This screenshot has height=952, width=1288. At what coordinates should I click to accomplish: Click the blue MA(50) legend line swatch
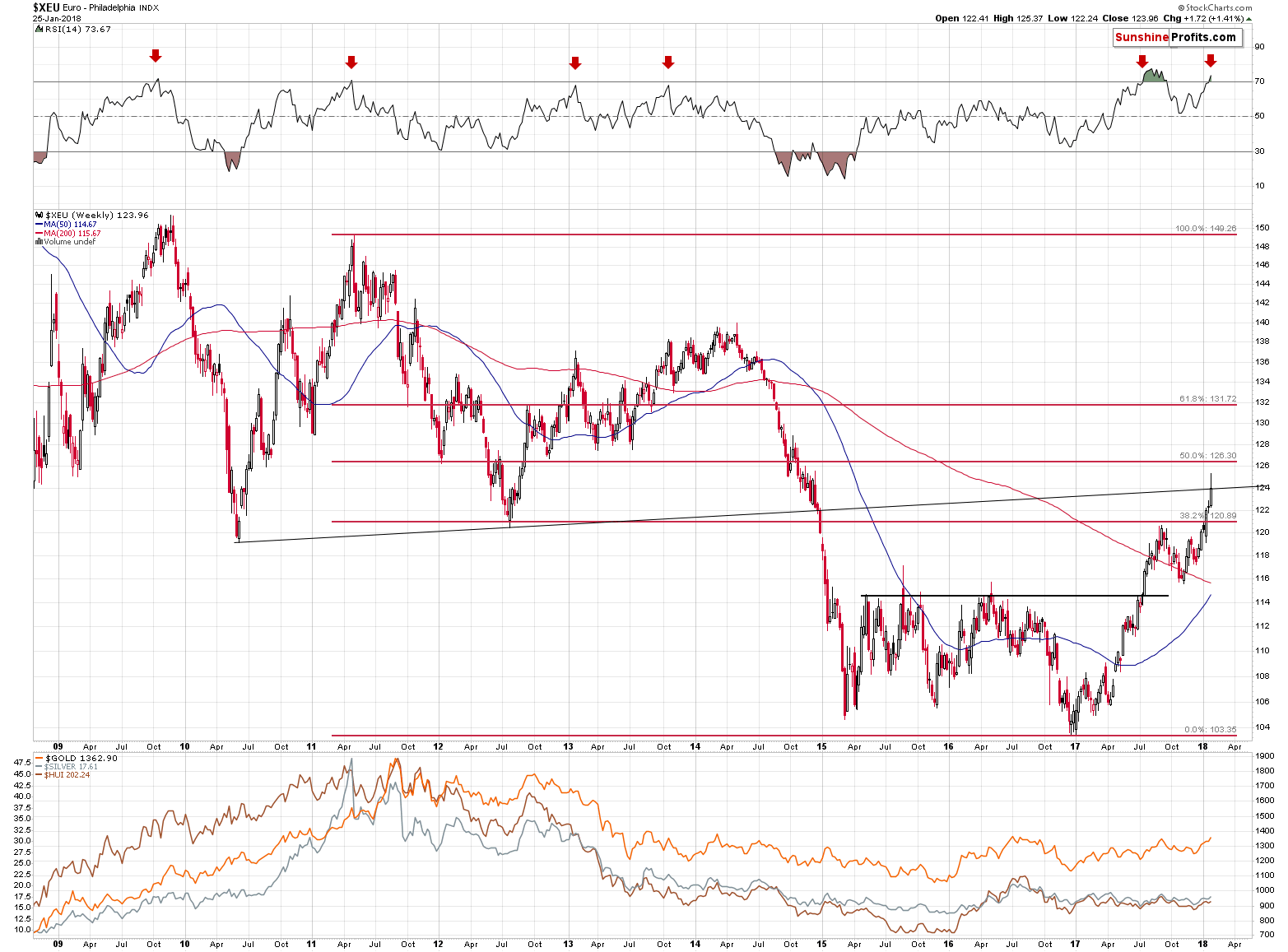pos(39,225)
